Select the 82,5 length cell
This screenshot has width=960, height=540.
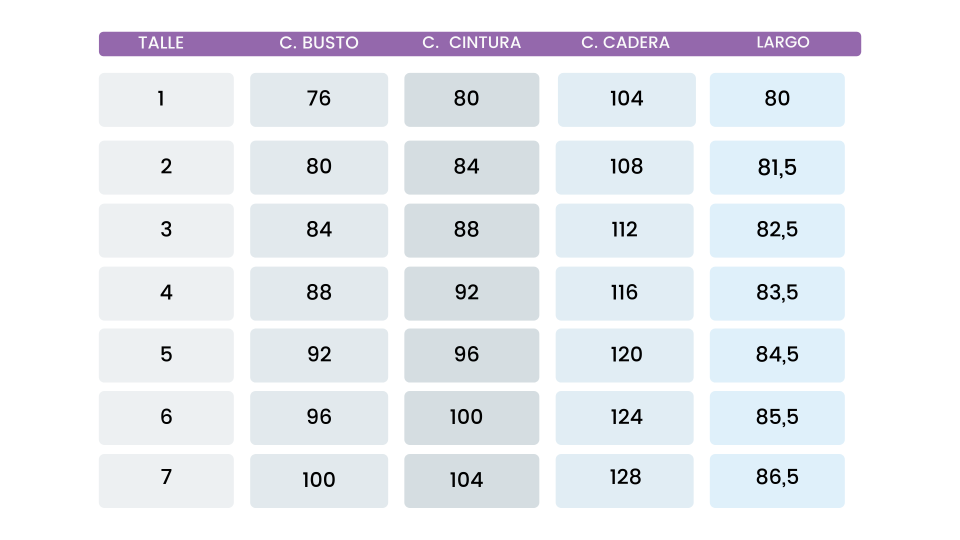(x=777, y=230)
